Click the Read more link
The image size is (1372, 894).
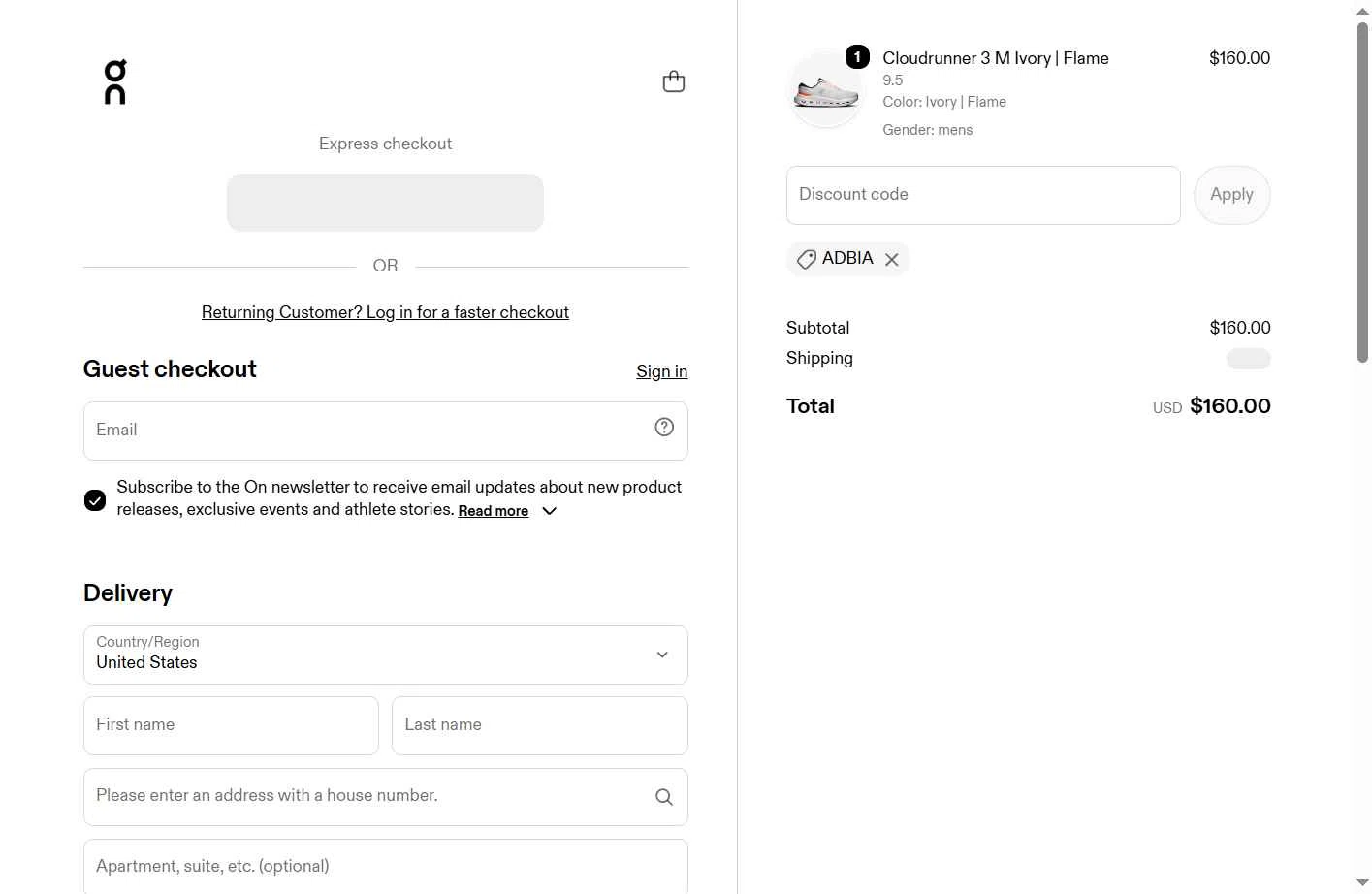tap(494, 511)
